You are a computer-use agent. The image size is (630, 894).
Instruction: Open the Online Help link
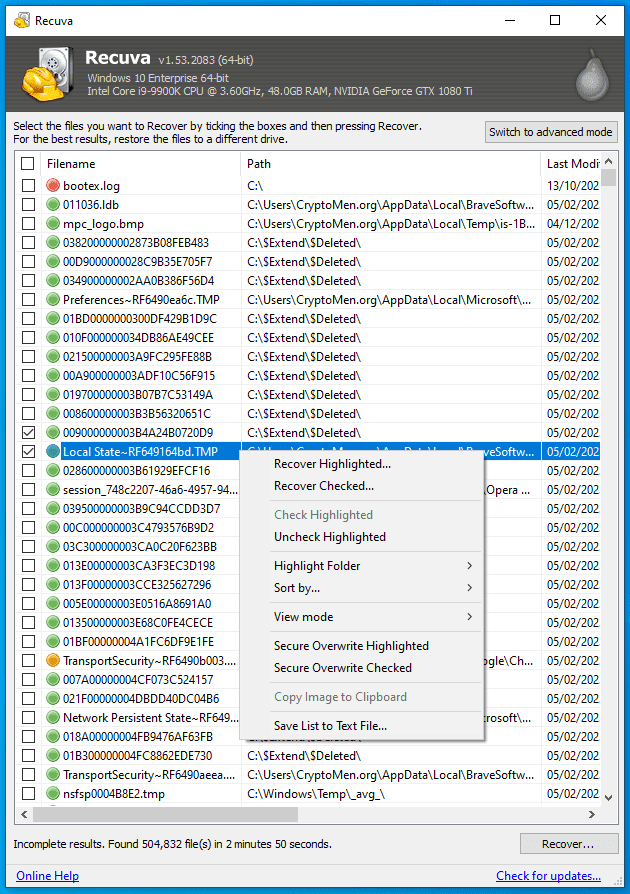47,876
